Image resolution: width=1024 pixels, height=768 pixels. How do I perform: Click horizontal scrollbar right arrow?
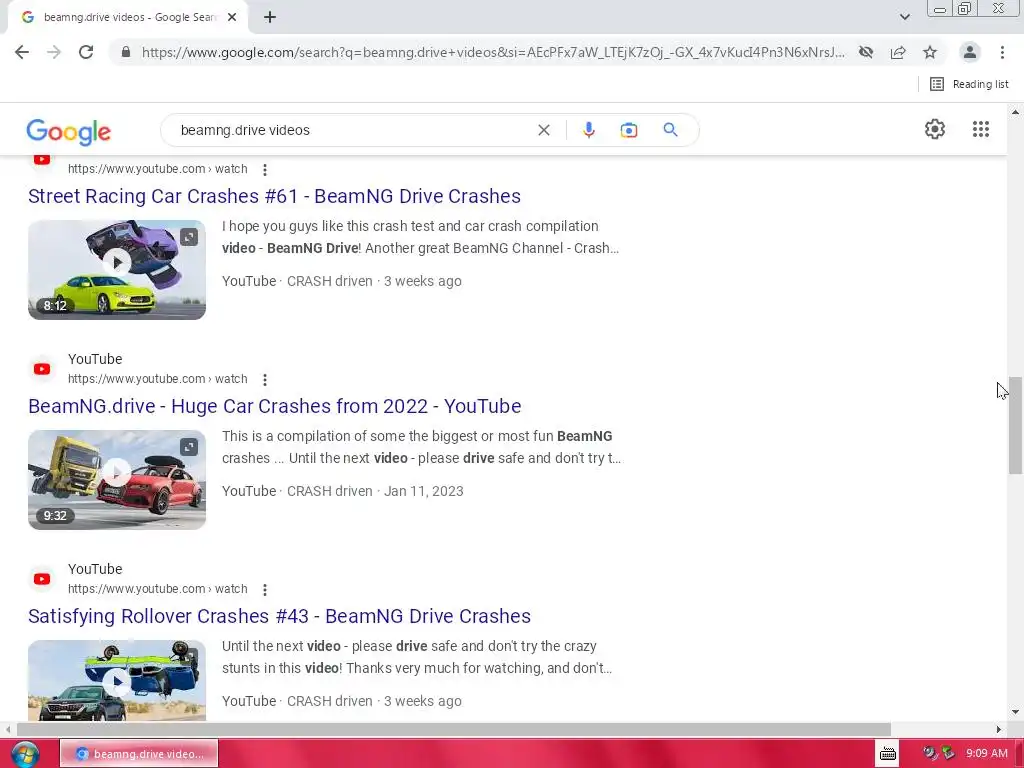click(x=998, y=729)
